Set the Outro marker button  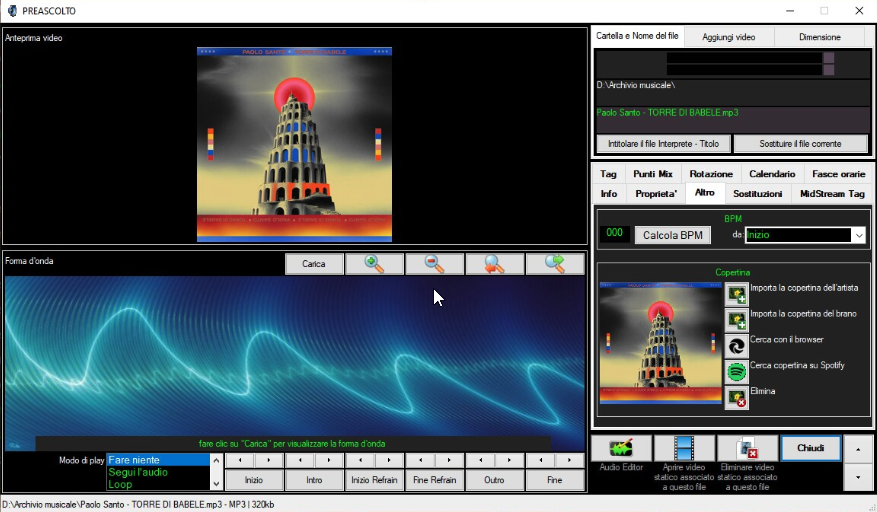[x=494, y=480]
